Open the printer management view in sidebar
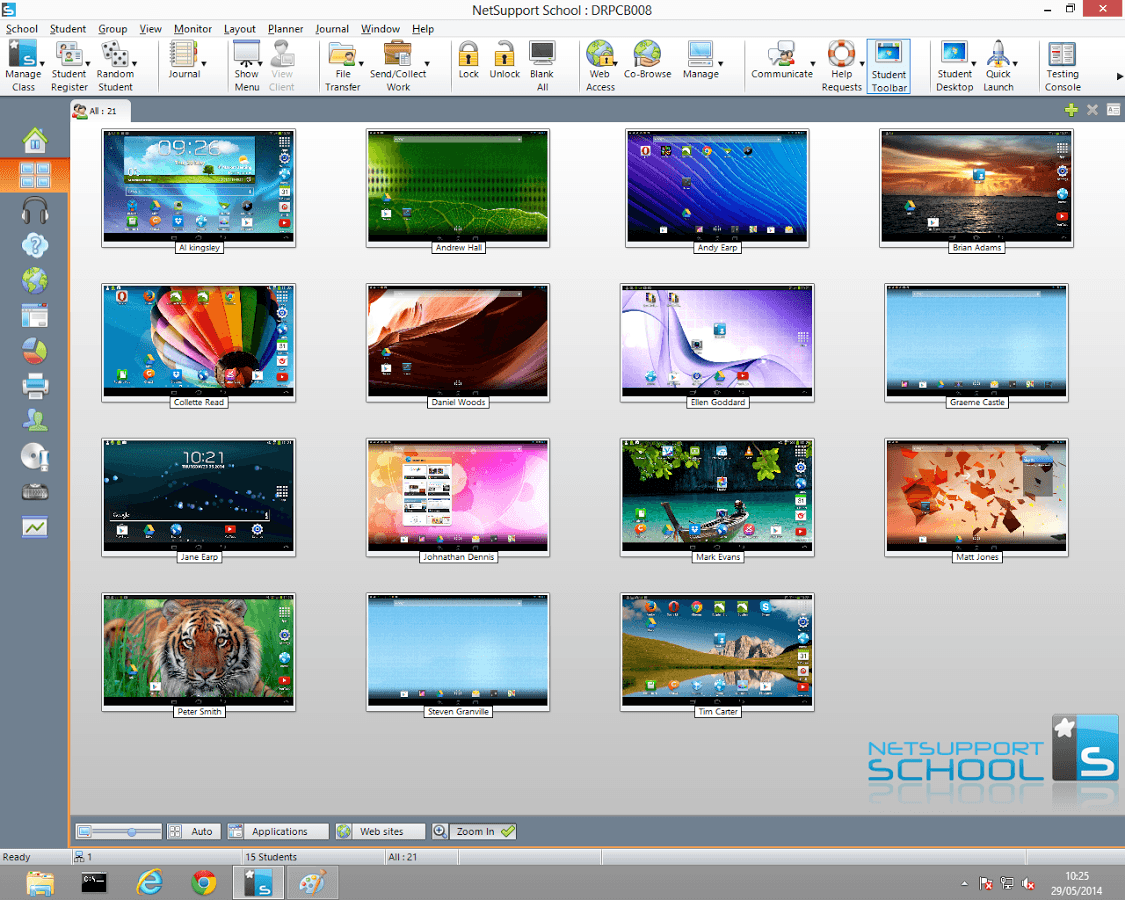 pyautogui.click(x=35, y=383)
